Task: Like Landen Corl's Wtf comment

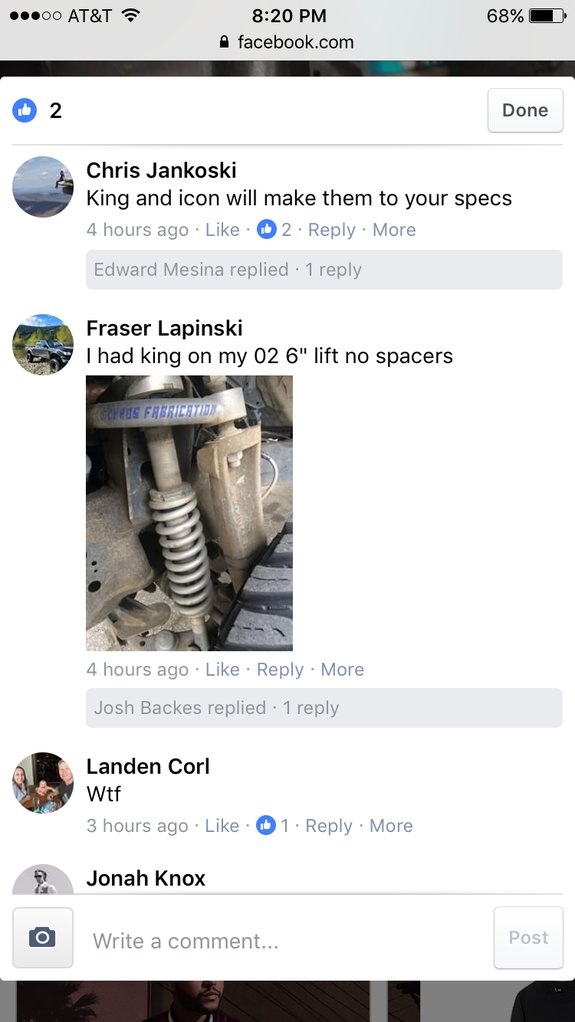Action: point(222,825)
